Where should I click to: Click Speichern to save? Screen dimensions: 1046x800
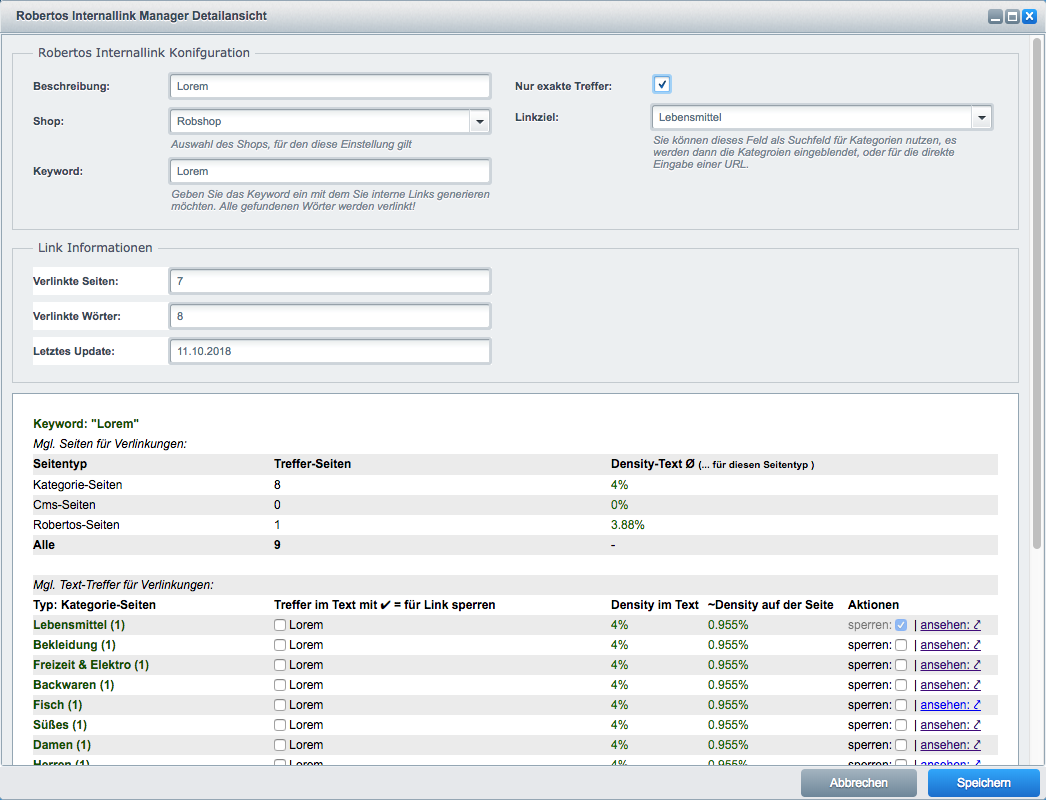click(983, 783)
